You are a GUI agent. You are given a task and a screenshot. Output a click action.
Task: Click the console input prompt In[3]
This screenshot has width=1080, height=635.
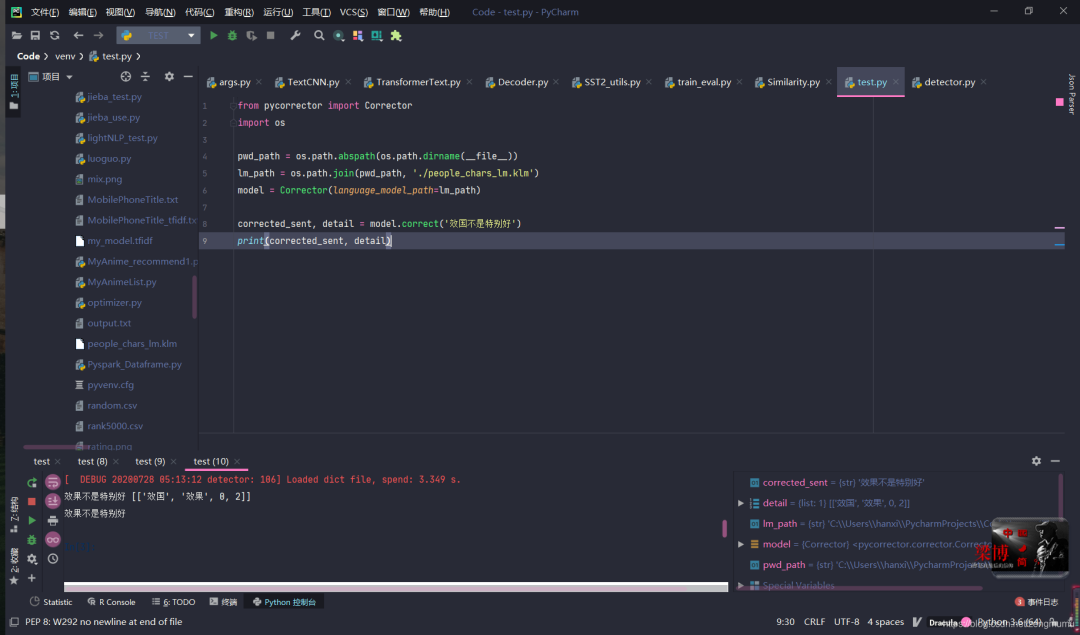click(81, 548)
